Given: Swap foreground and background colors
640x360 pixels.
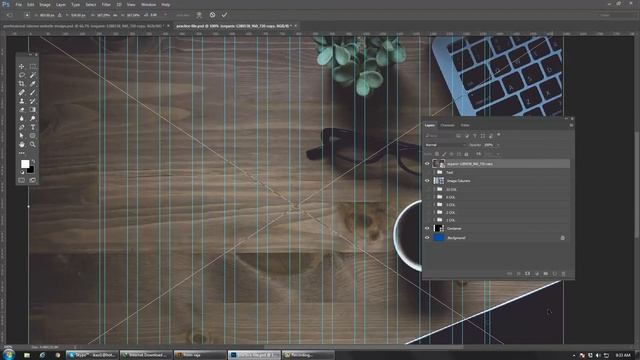Looking at the screenshot, I should click(33, 162).
